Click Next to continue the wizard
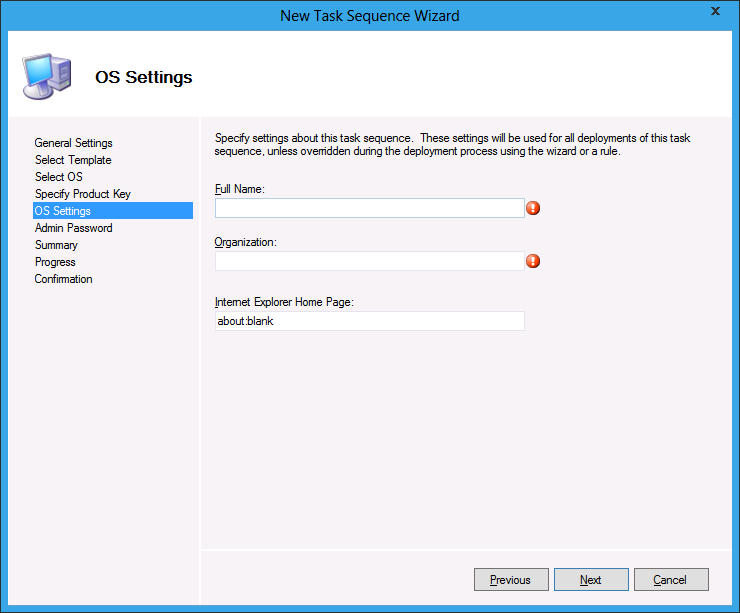 click(590, 580)
